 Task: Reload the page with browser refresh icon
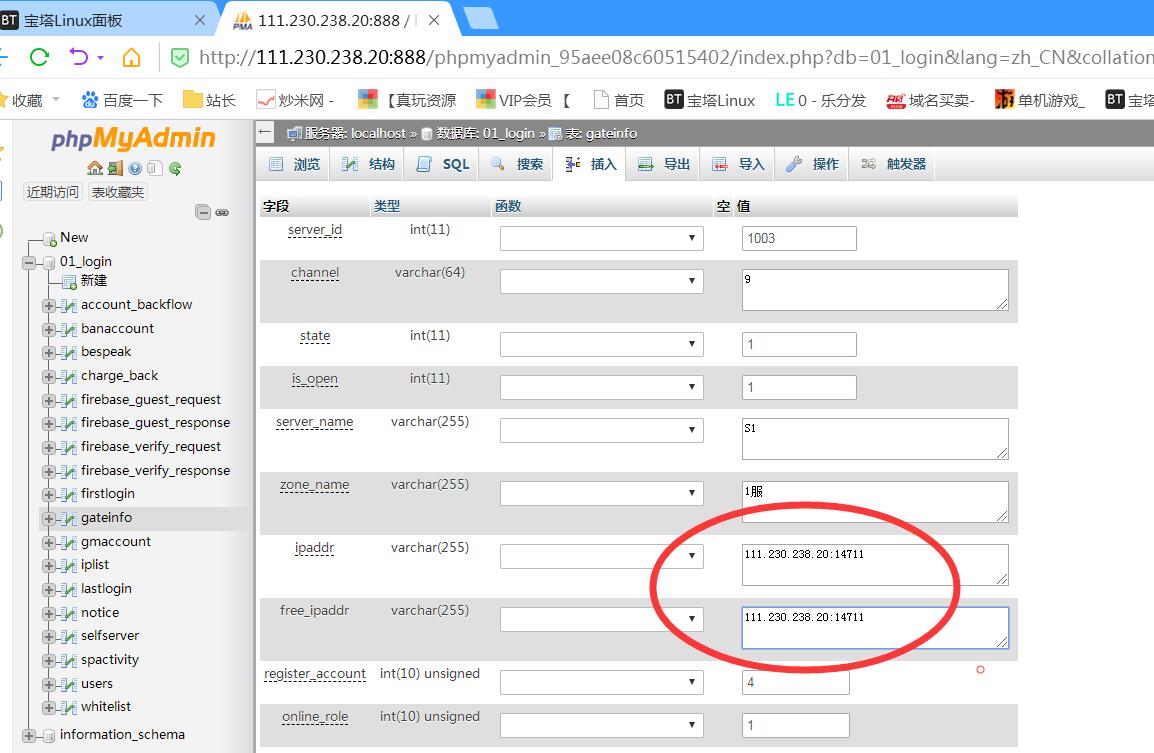pyautogui.click(x=39, y=57)
